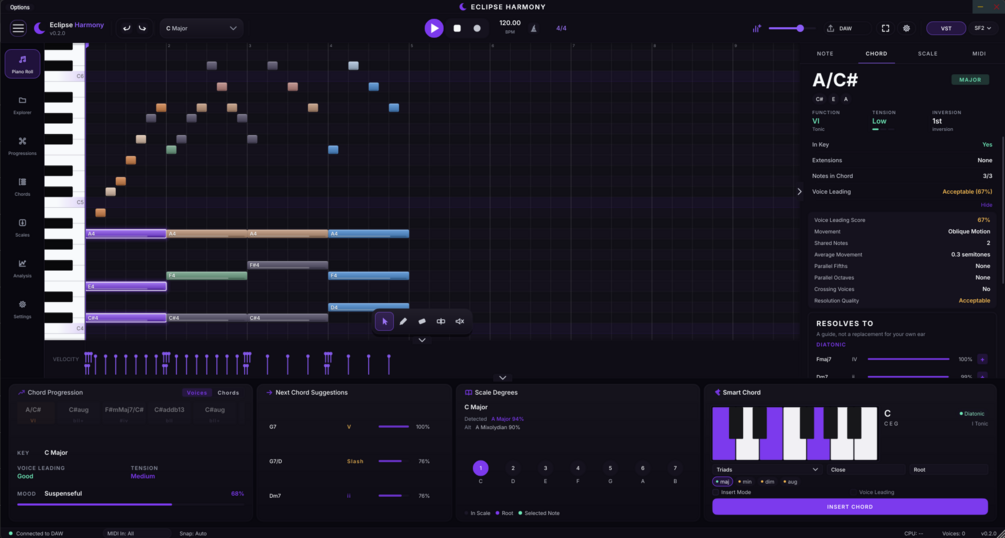Add Fmaj7 resolution with plus button
The width and height of the screenshot is (1005, 538).
[983, 360]
